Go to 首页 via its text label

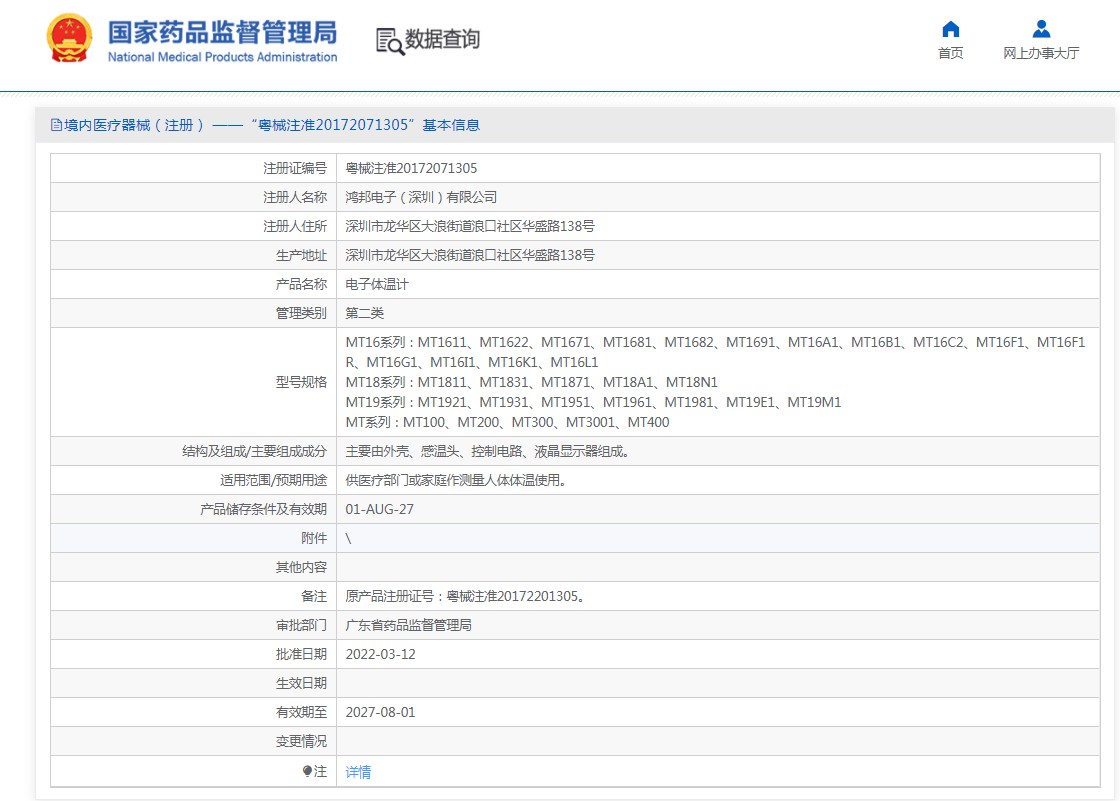point(951,54)
